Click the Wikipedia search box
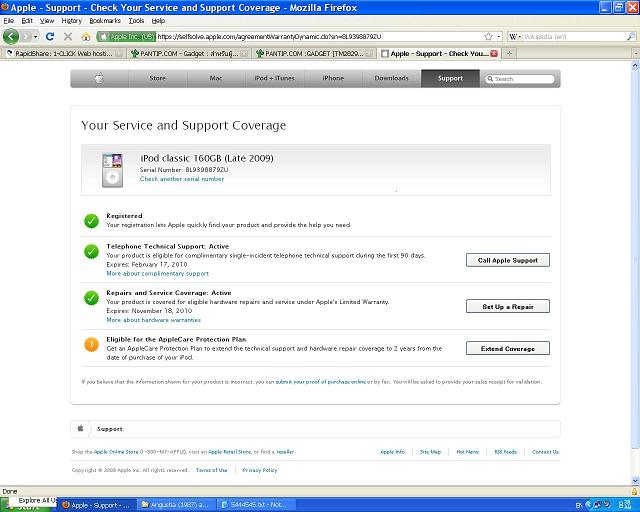This screenshot has width=640, height=512. point(573,36)
